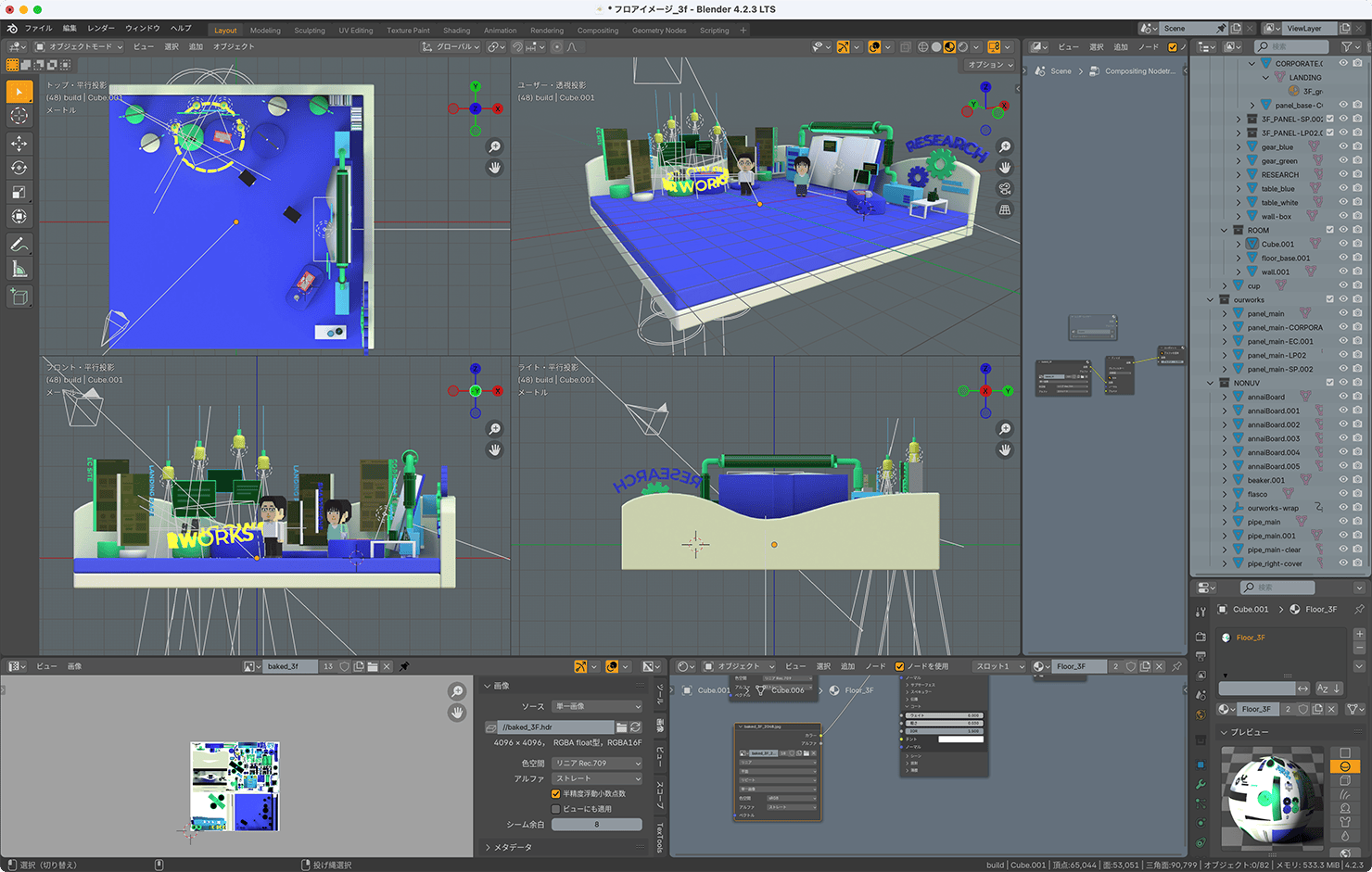The height and width of the screenshot is (872, 1372).
Task: Open the global transform orientation dropdown
Action: pos(451,46)
